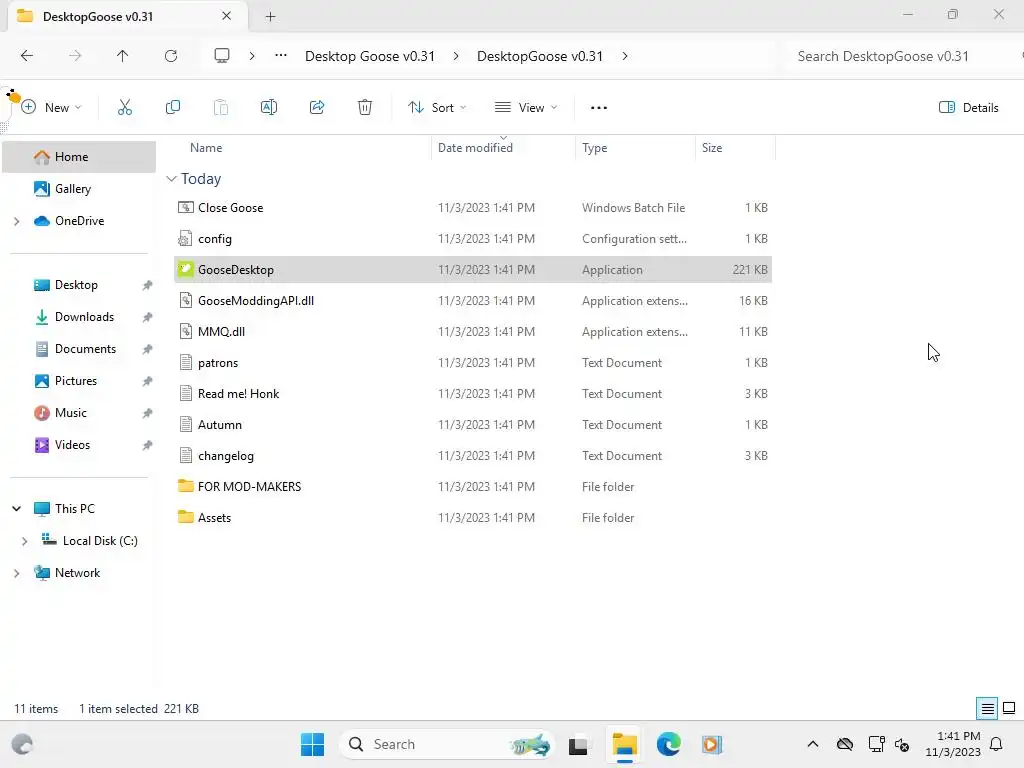The image size is (1024, 768).
Task: Open the notifications bell
Action: click(x=997, y=744)
